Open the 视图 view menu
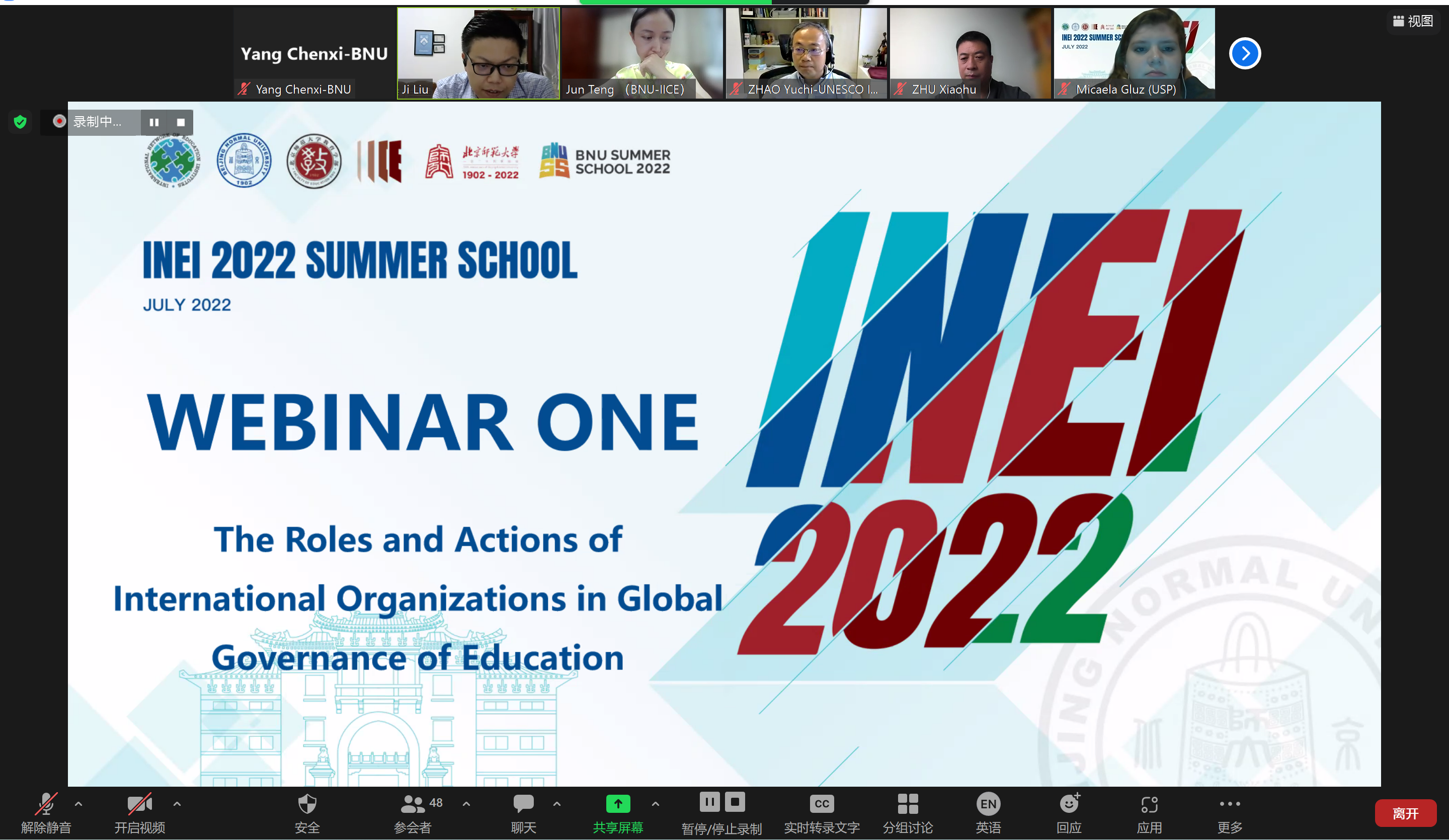This screenshot has width=1449, height=840. [x=1413, y=21]
